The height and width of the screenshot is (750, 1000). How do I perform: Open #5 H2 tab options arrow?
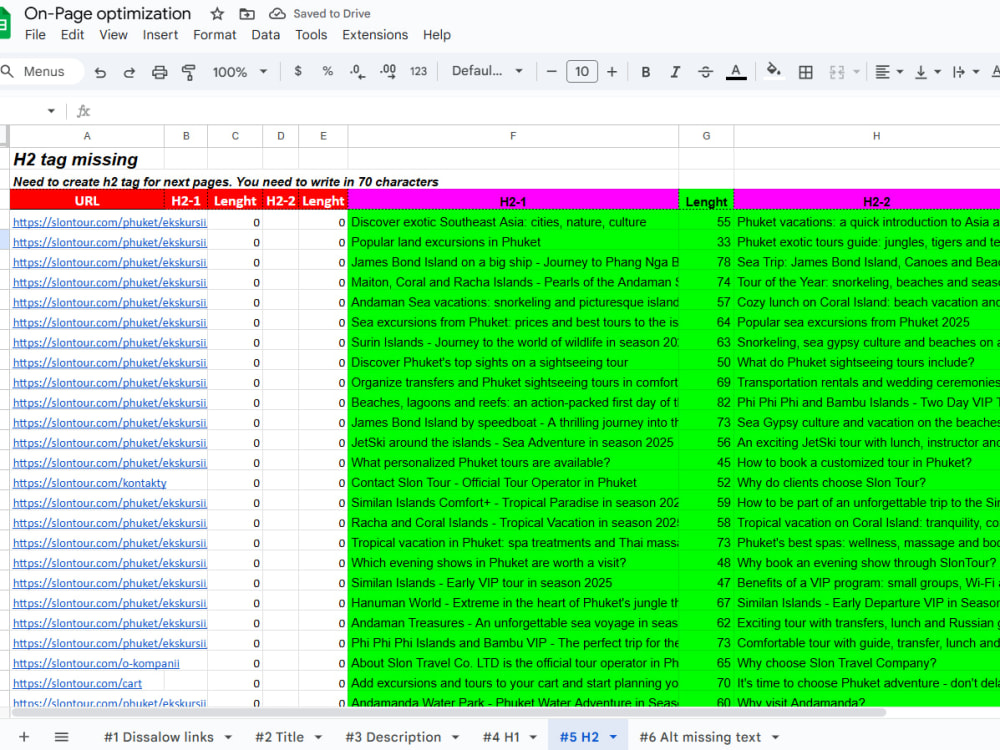pyautogui.click(x=613, y=737)
